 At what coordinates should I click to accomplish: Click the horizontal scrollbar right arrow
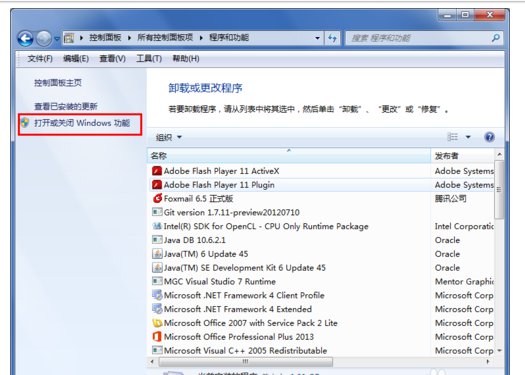pos(488,362)
